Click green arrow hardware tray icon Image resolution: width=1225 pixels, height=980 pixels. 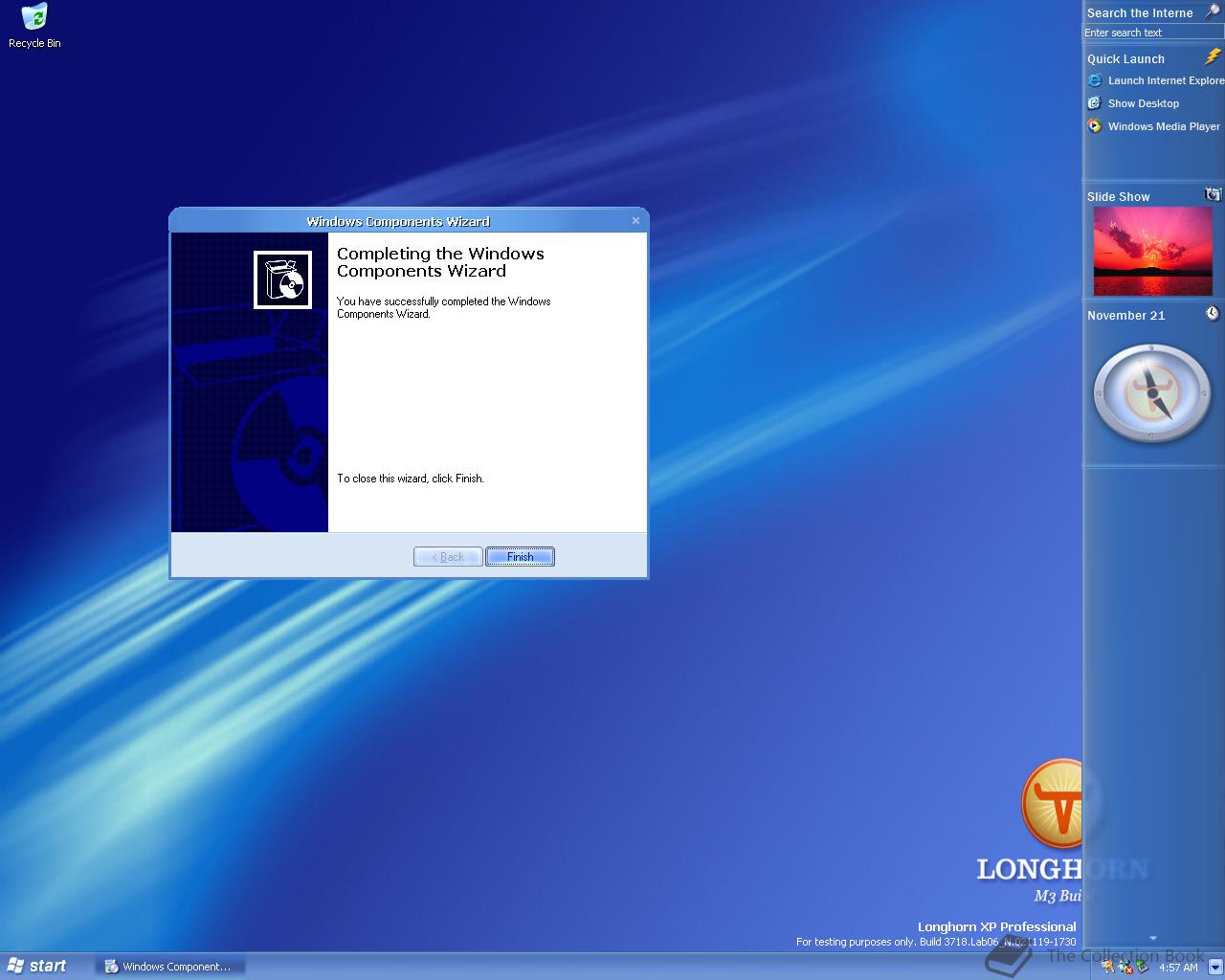(x=1142, y=968)
